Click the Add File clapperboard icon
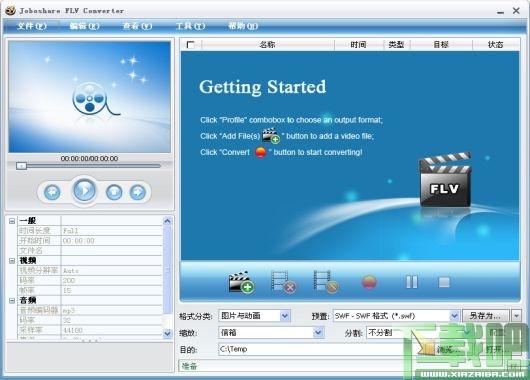The image size is (530, 380). pos(241,282)
